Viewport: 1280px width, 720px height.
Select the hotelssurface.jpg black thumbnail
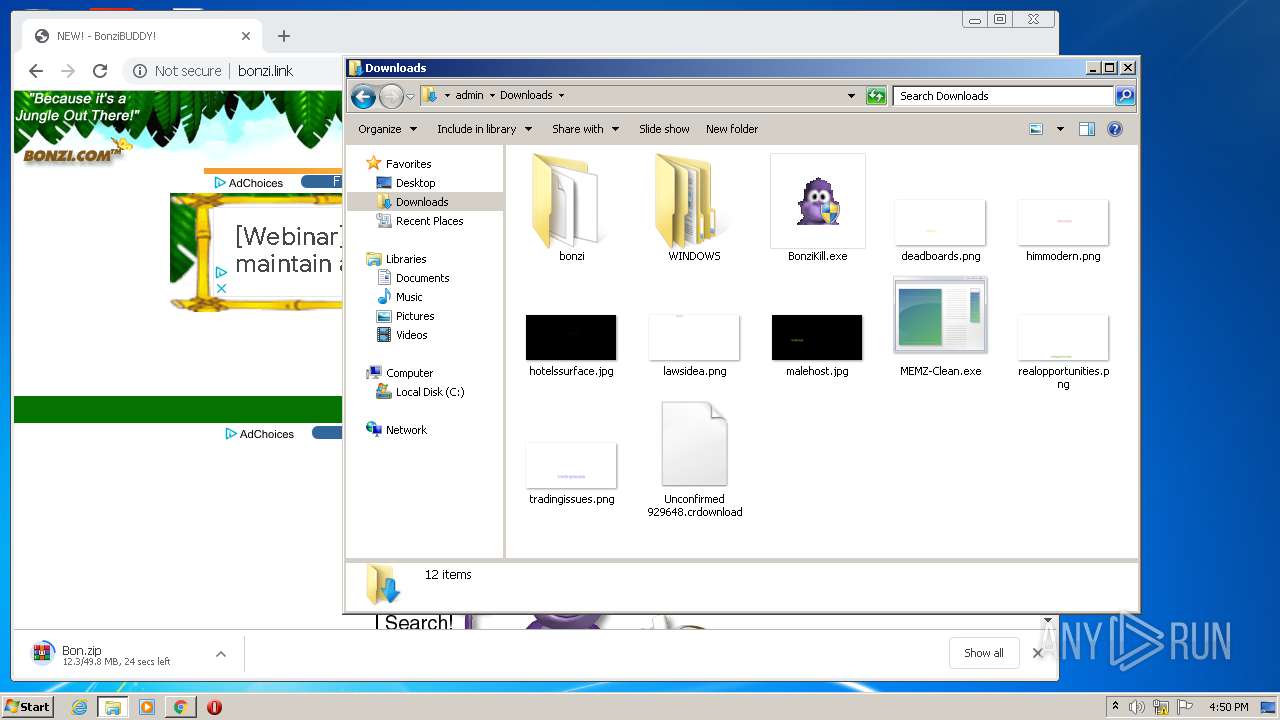[571, 337]
